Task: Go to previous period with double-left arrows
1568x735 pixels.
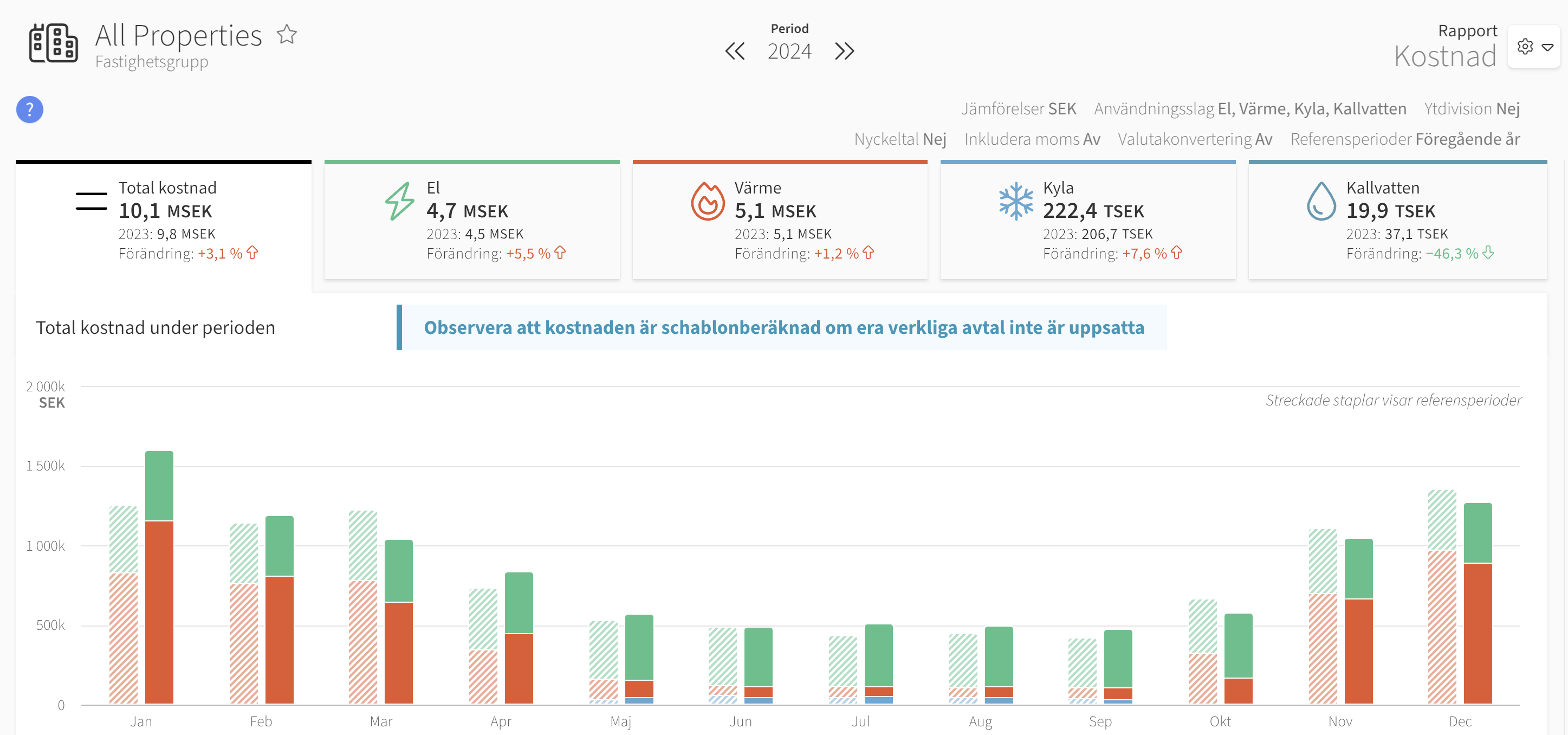Action: 735,51
